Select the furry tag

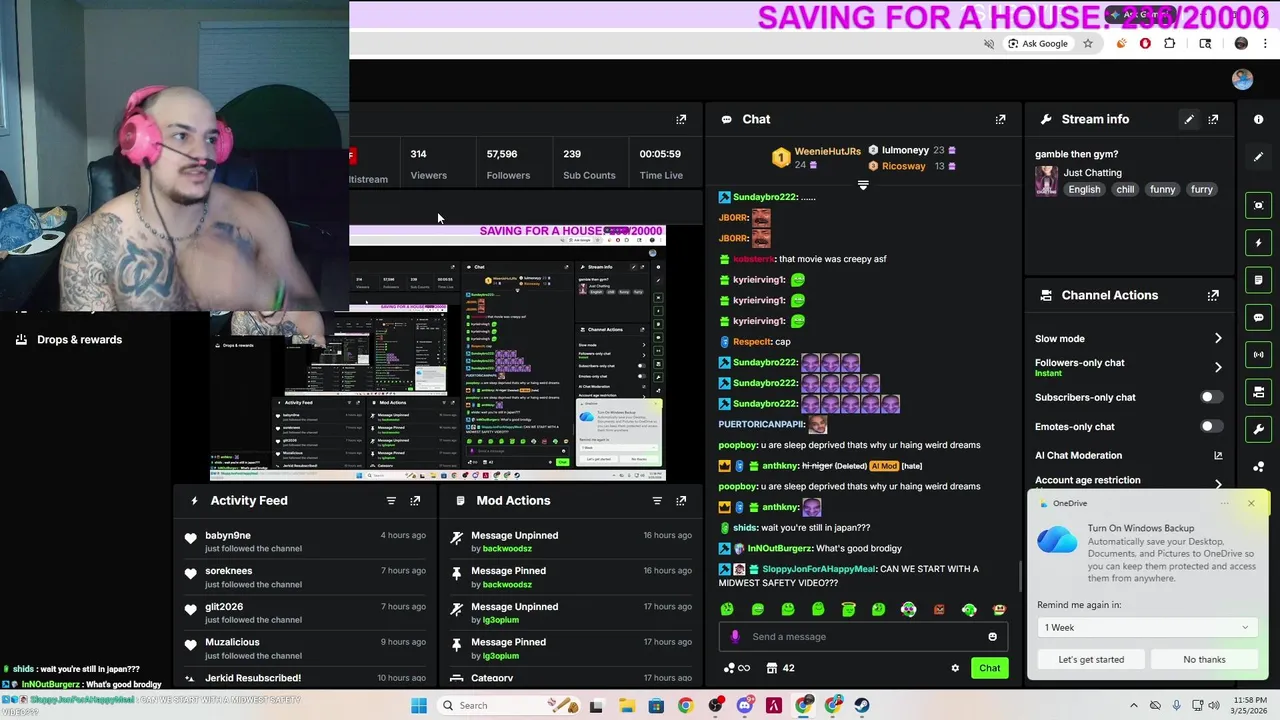1201,189
